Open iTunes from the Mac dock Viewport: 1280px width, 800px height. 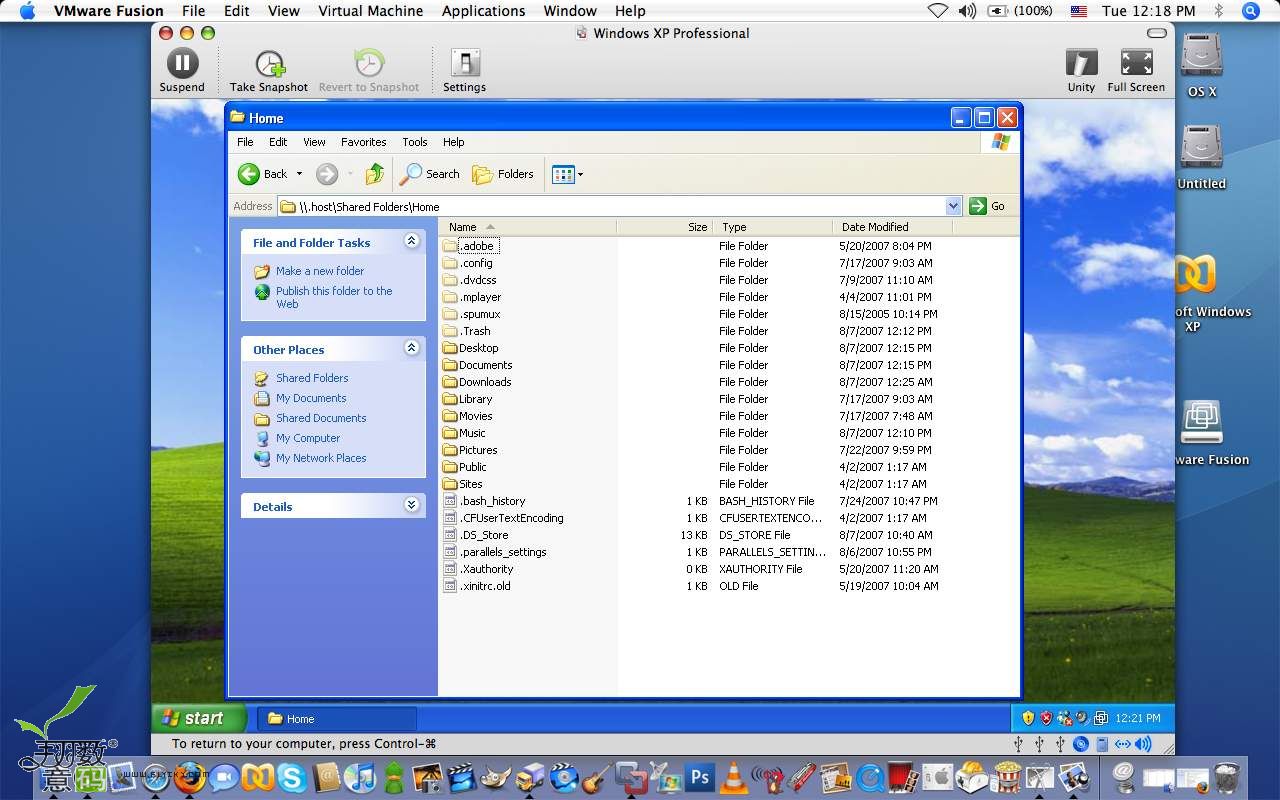coord(360,776)
